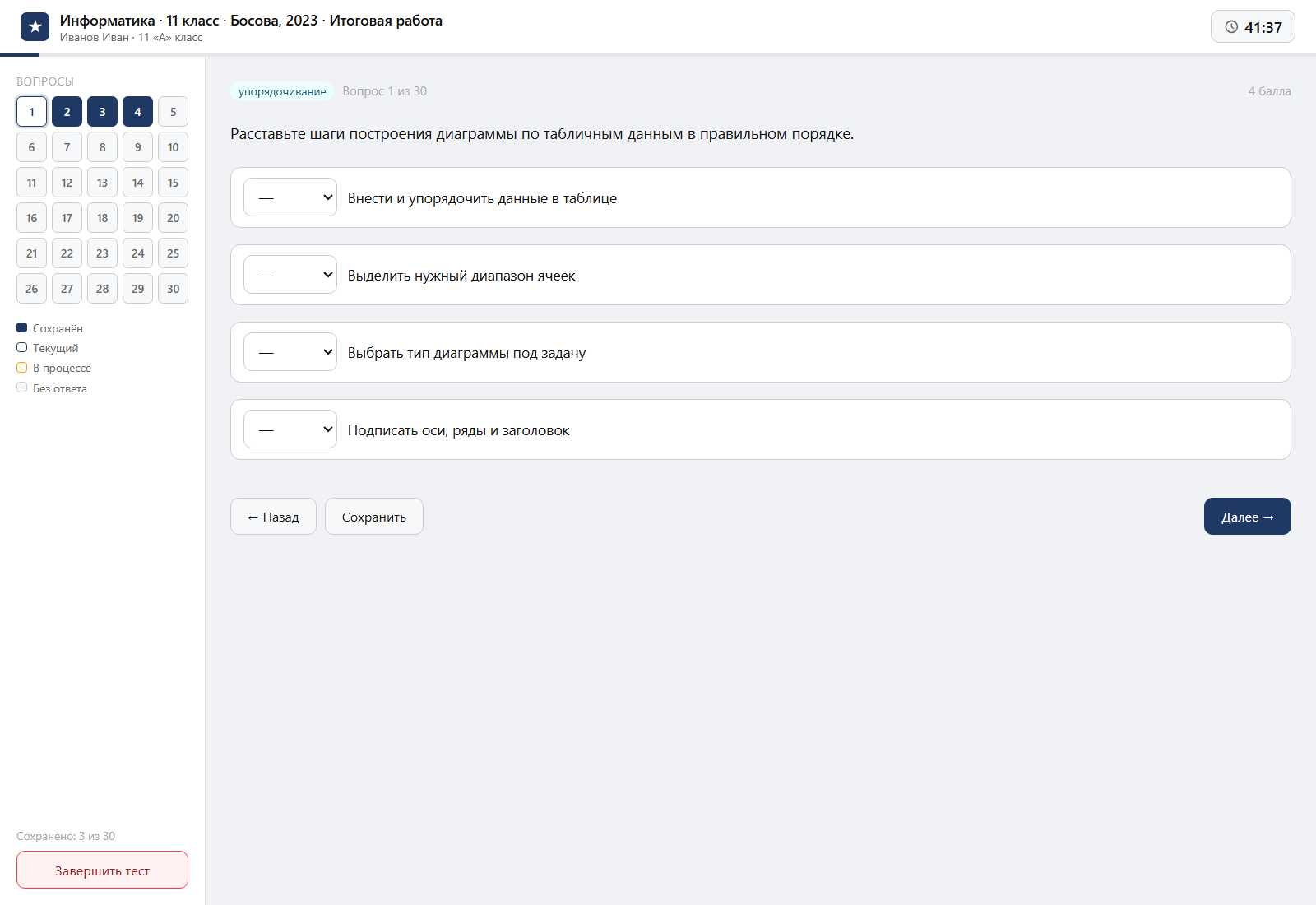Screen dimensions: 1316x905
Task: Click the '4 балла' score text
Action: click(1269, 91)
